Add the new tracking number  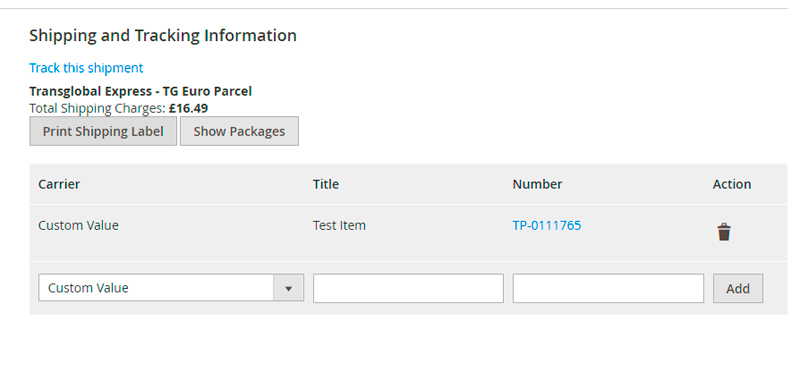[738, 288]
